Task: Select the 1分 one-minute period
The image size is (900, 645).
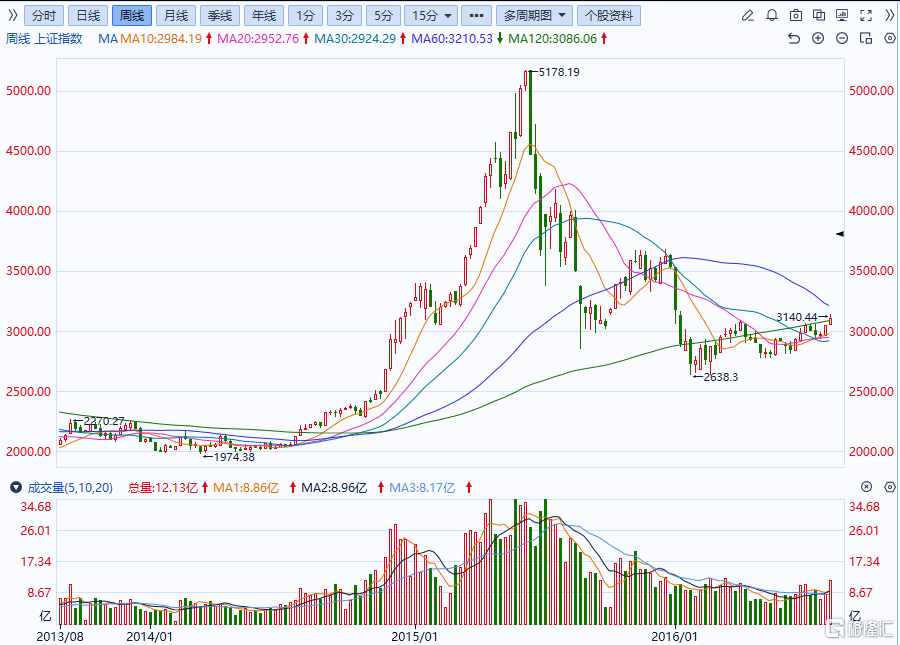Action: coord(305,15)
